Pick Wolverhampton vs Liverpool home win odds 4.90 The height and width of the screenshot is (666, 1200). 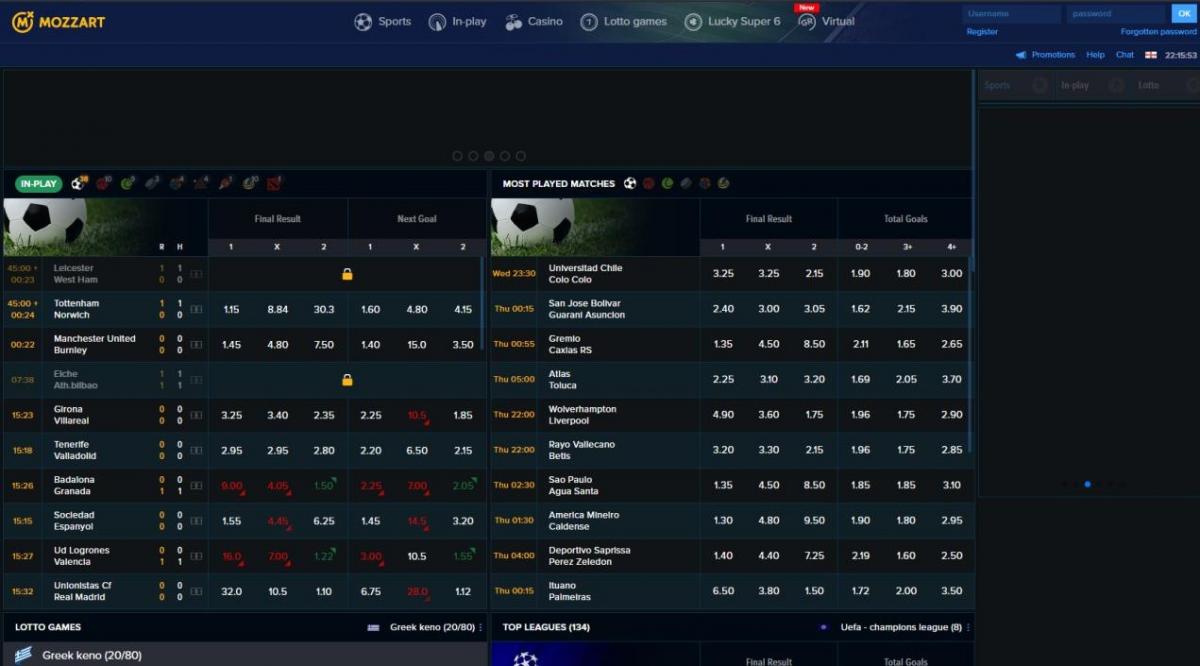(x=723, y=415)
